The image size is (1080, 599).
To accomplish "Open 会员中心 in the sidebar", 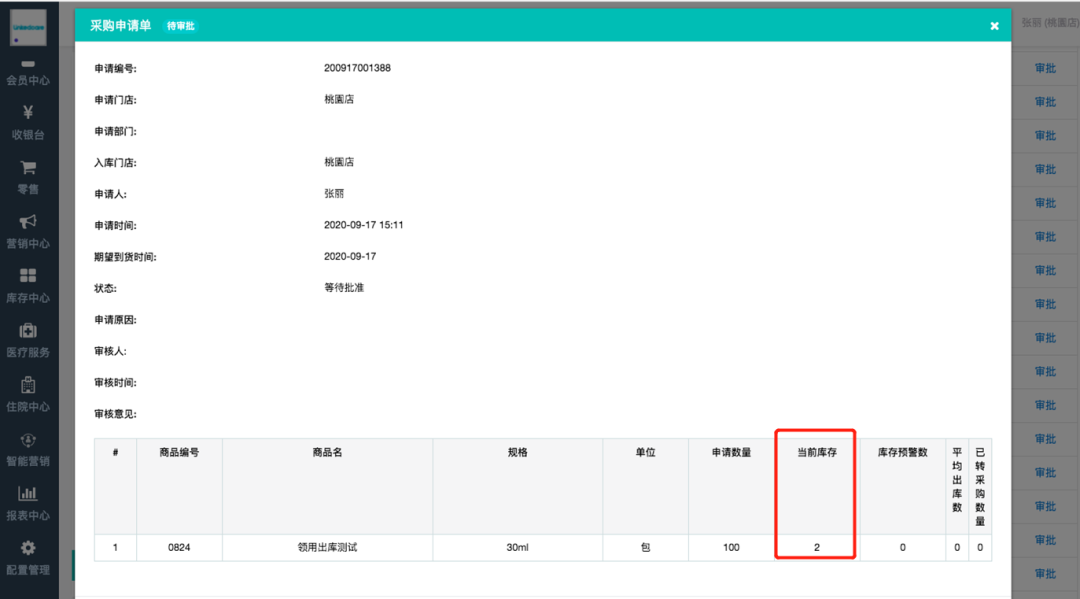I will tap(28, 73).
